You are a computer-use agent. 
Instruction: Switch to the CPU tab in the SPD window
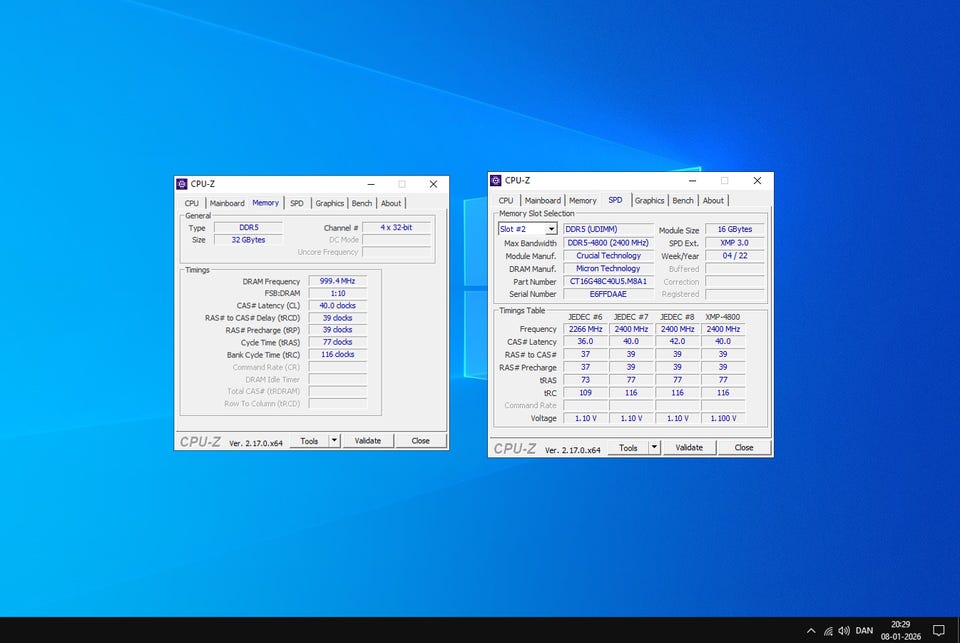(x=506, y=200)
